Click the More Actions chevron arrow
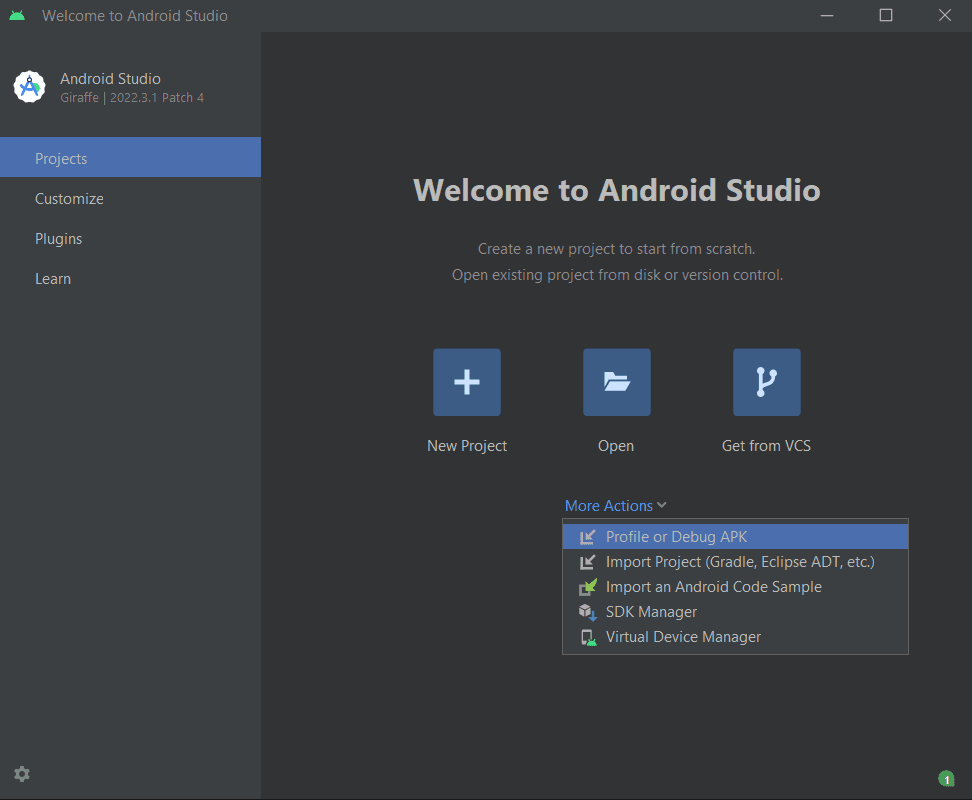Image resolution: width=972 pixels, height=800 pixels. (662, 506)
